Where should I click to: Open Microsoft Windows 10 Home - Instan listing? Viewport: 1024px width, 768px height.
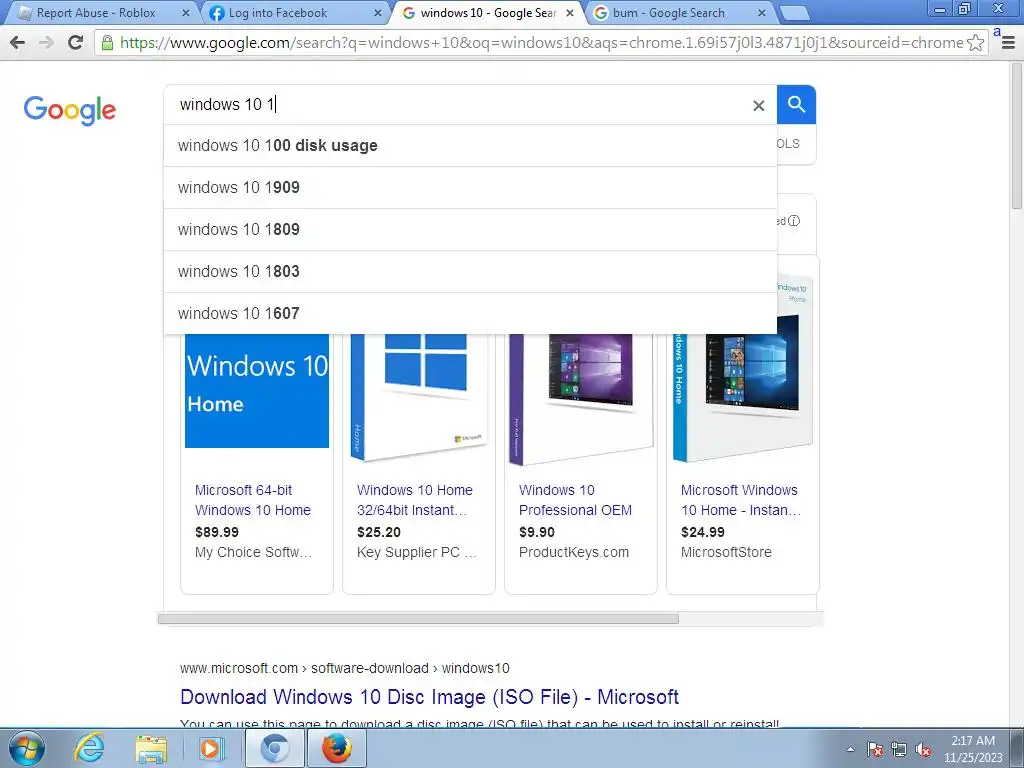point(741,500)
